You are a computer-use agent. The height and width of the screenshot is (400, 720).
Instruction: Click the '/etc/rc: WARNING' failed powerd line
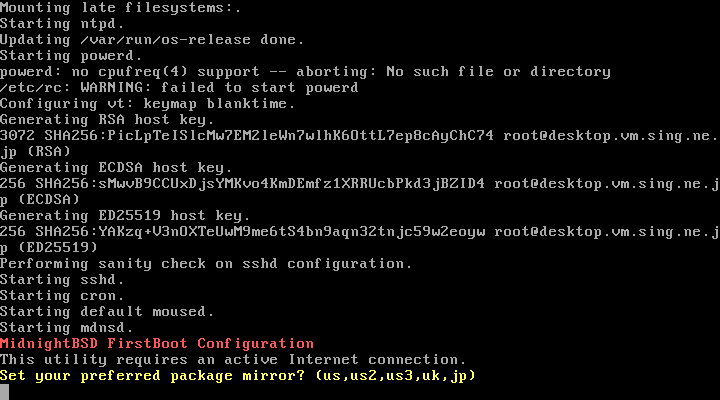pos(180,87)
